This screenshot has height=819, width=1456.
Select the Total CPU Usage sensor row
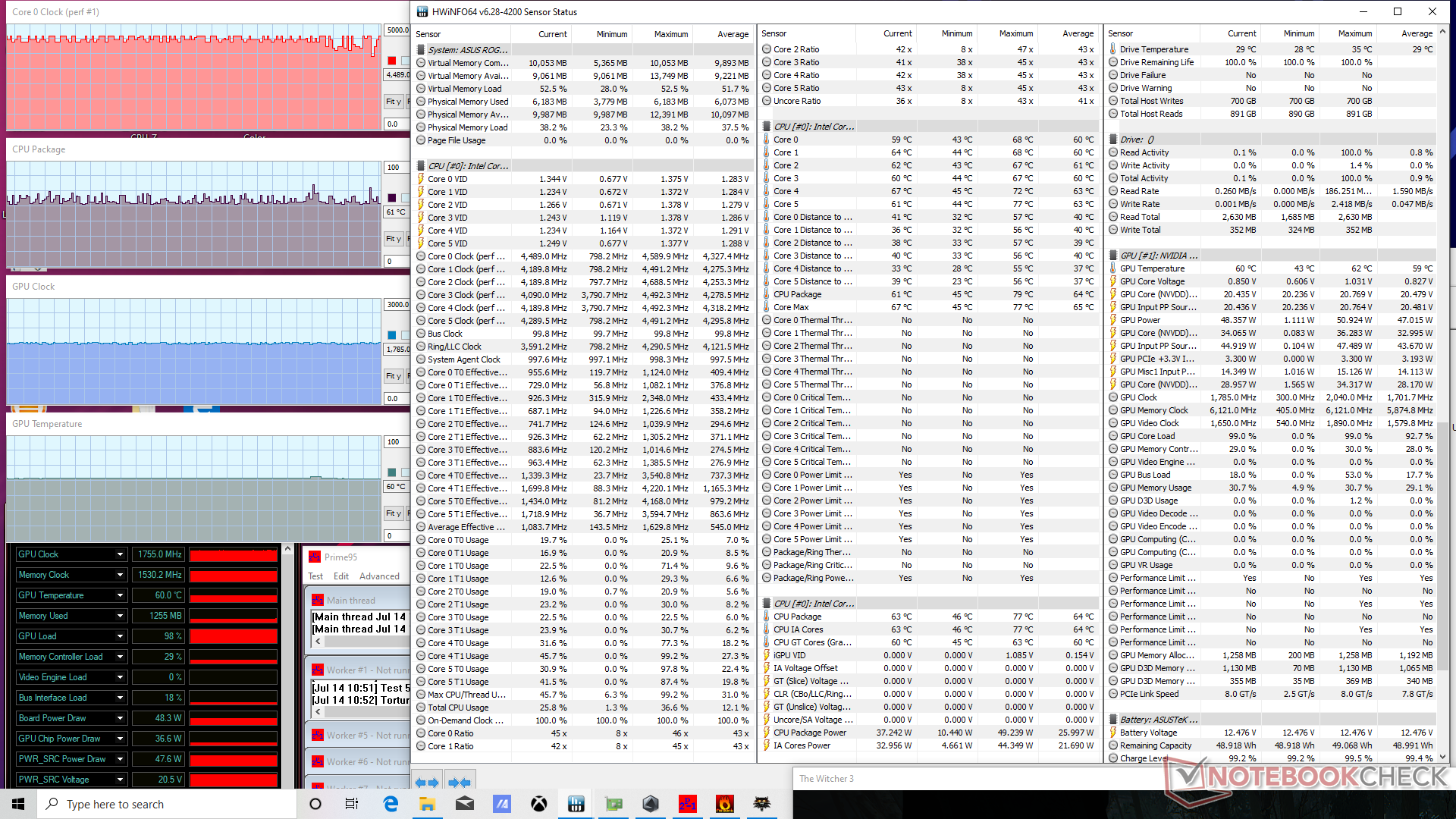(583, 708)
